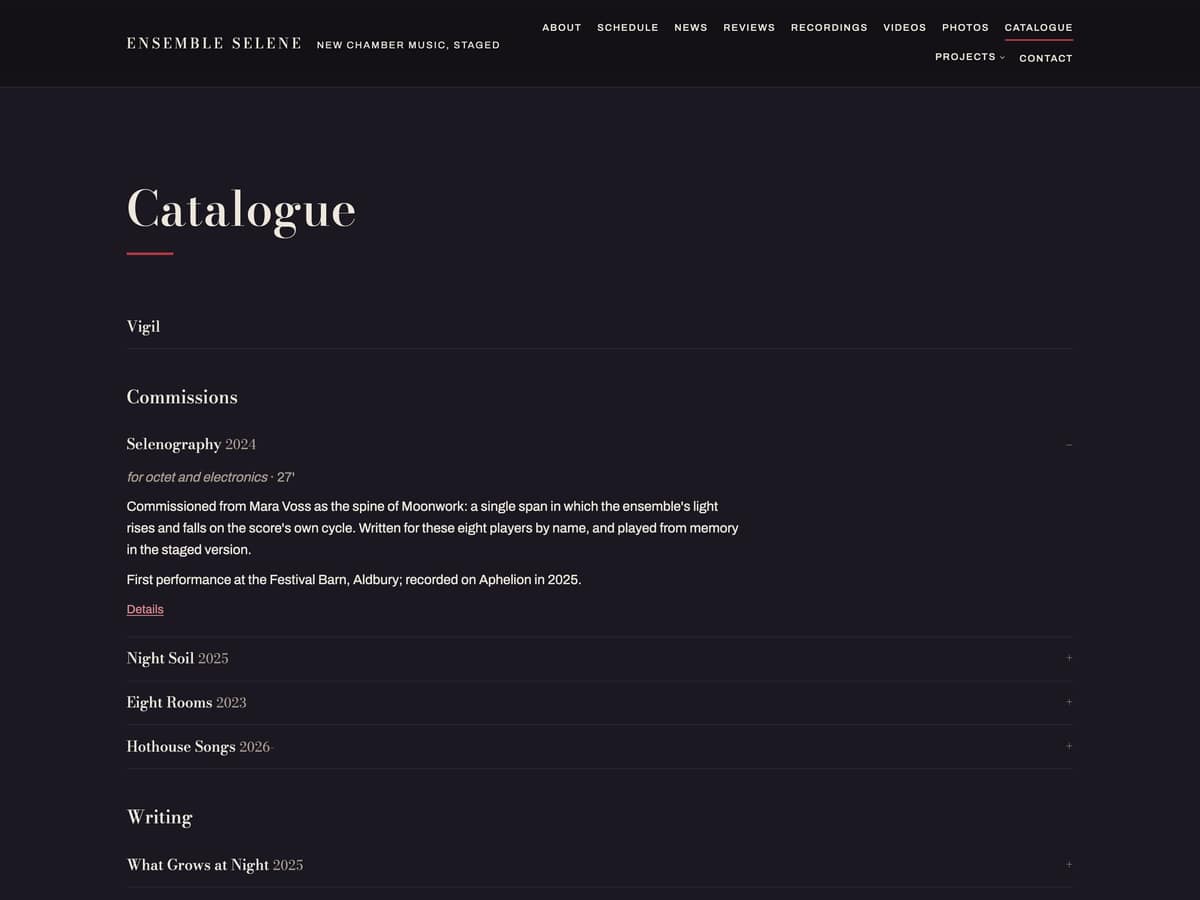Image resolution: width=1200 pixels, height=900 pixels.
Task: Open the About page
Action: coord(561,28)
